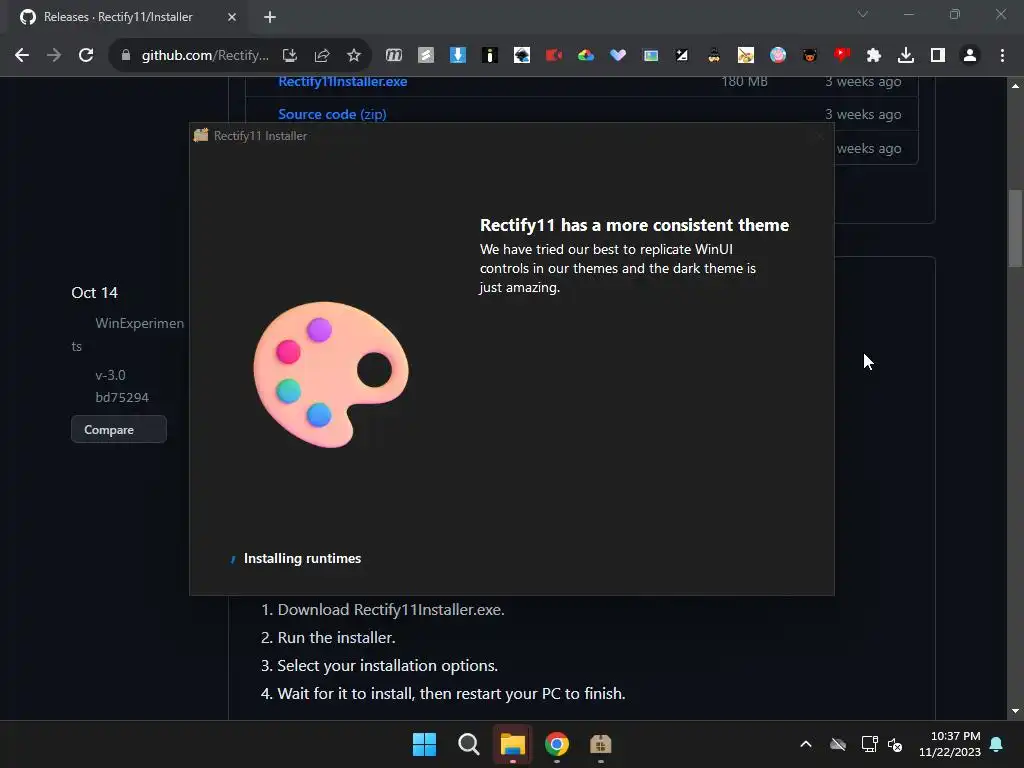Open the black-and-white exposure extension icon
Viewport: 1024px width, 768px height.
point(682,56)
